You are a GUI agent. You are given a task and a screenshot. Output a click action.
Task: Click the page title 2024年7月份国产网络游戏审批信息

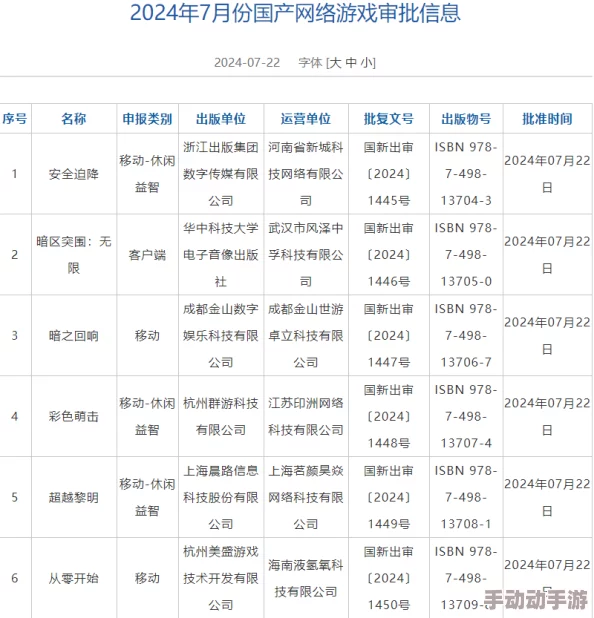[x=295, y=13]
